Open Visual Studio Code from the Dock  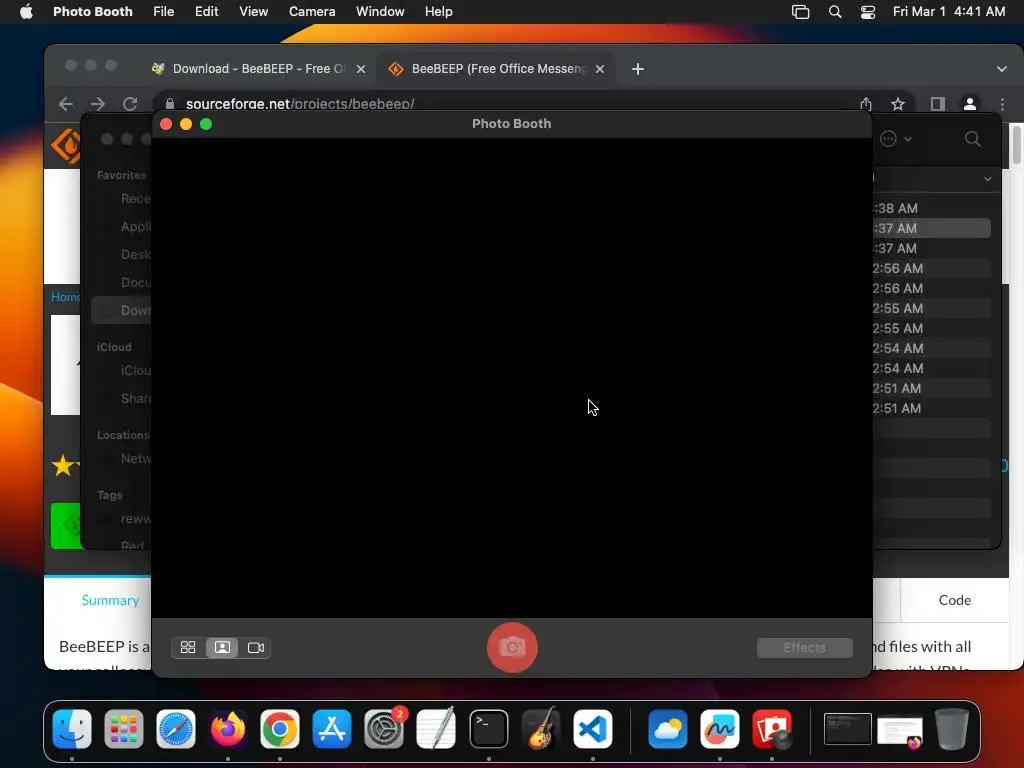click(592, 729)
